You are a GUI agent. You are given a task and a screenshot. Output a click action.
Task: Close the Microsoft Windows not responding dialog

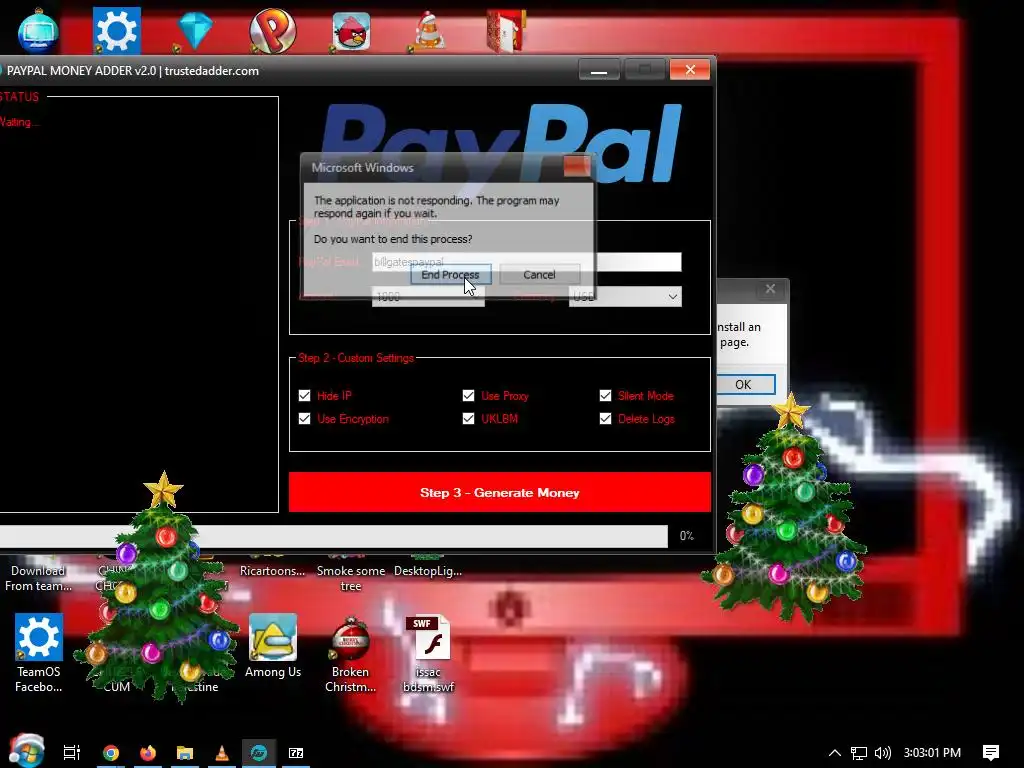point(577,166)
